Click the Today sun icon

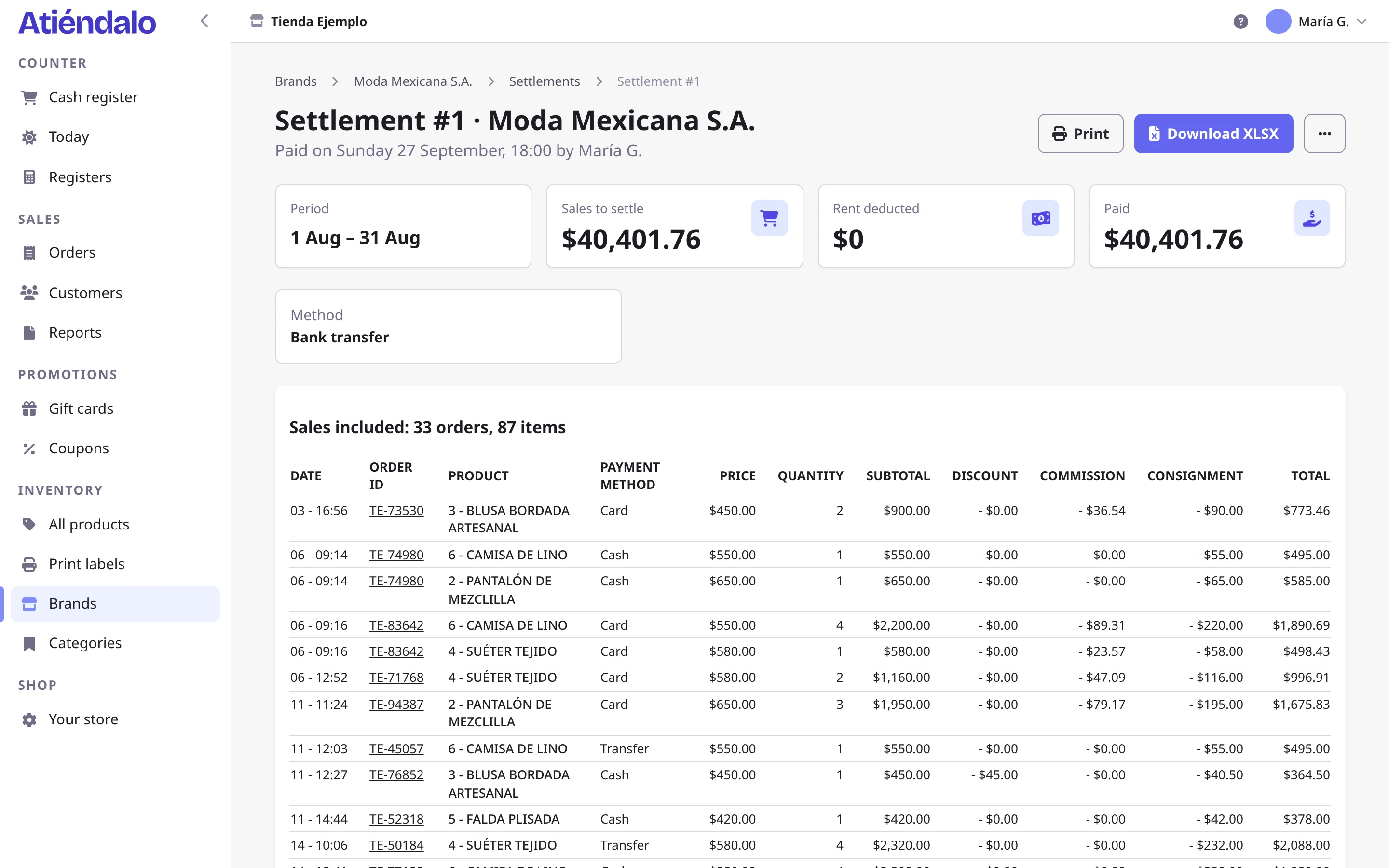point(29,137)
